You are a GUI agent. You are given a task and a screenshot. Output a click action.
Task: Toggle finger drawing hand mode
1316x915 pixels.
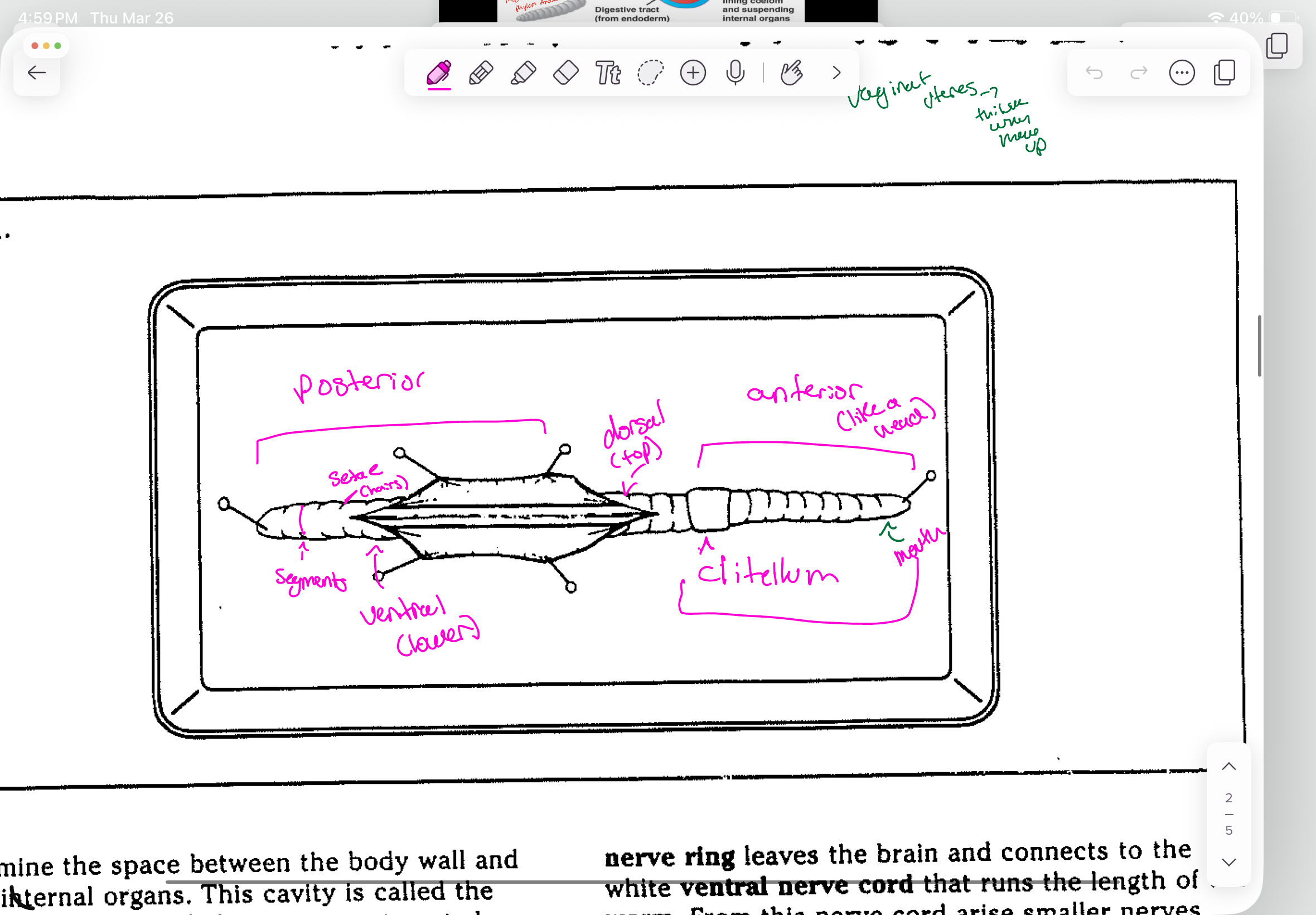point(792,73)
